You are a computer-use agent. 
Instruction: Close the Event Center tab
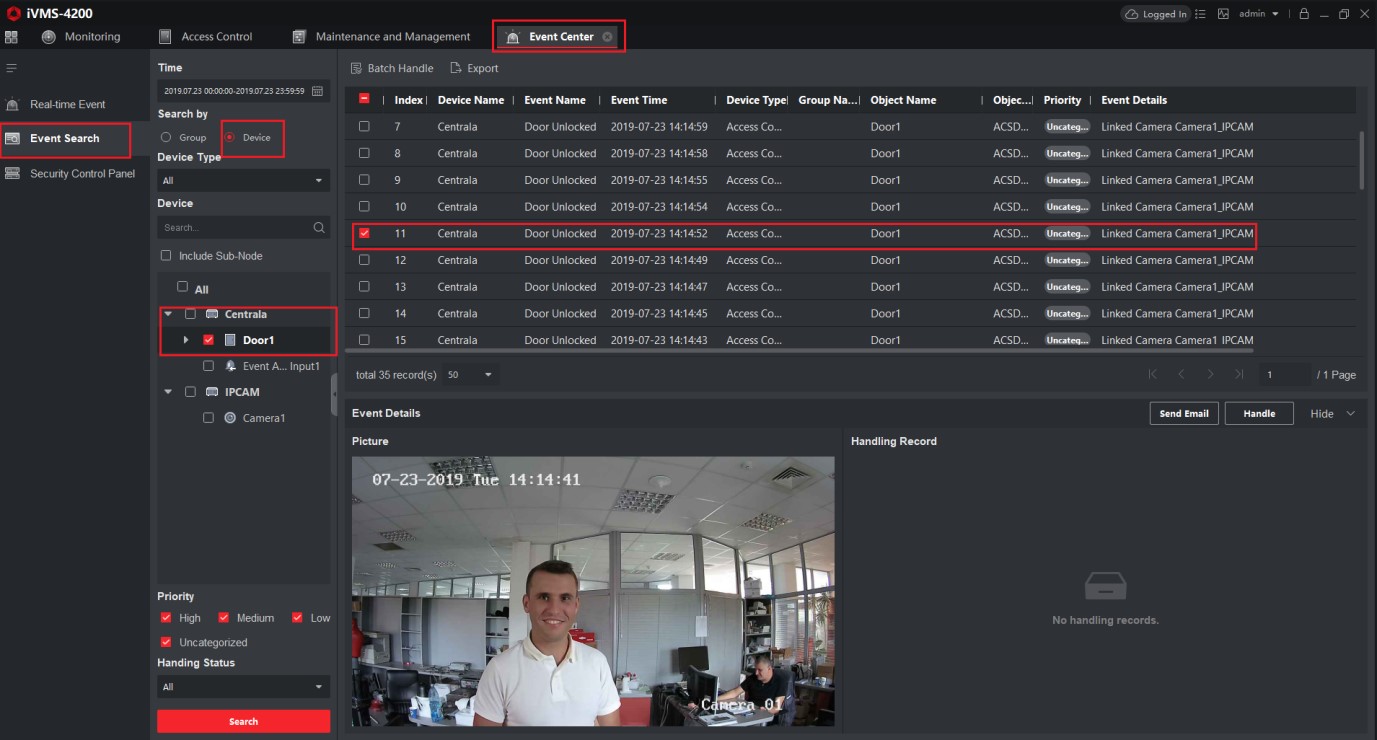[x=607, y=37]
